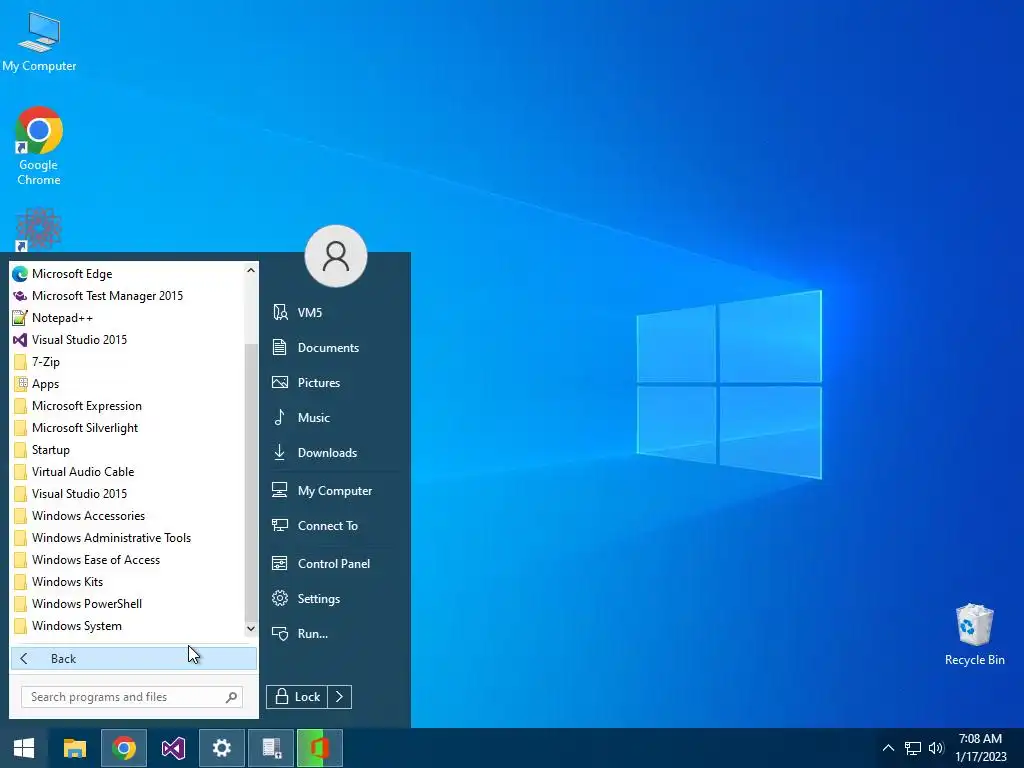The width and height of the screenshot is (1024, 768).
Task: Open Visual Studio from the taskbar
Action: click(x=173, y=748)
